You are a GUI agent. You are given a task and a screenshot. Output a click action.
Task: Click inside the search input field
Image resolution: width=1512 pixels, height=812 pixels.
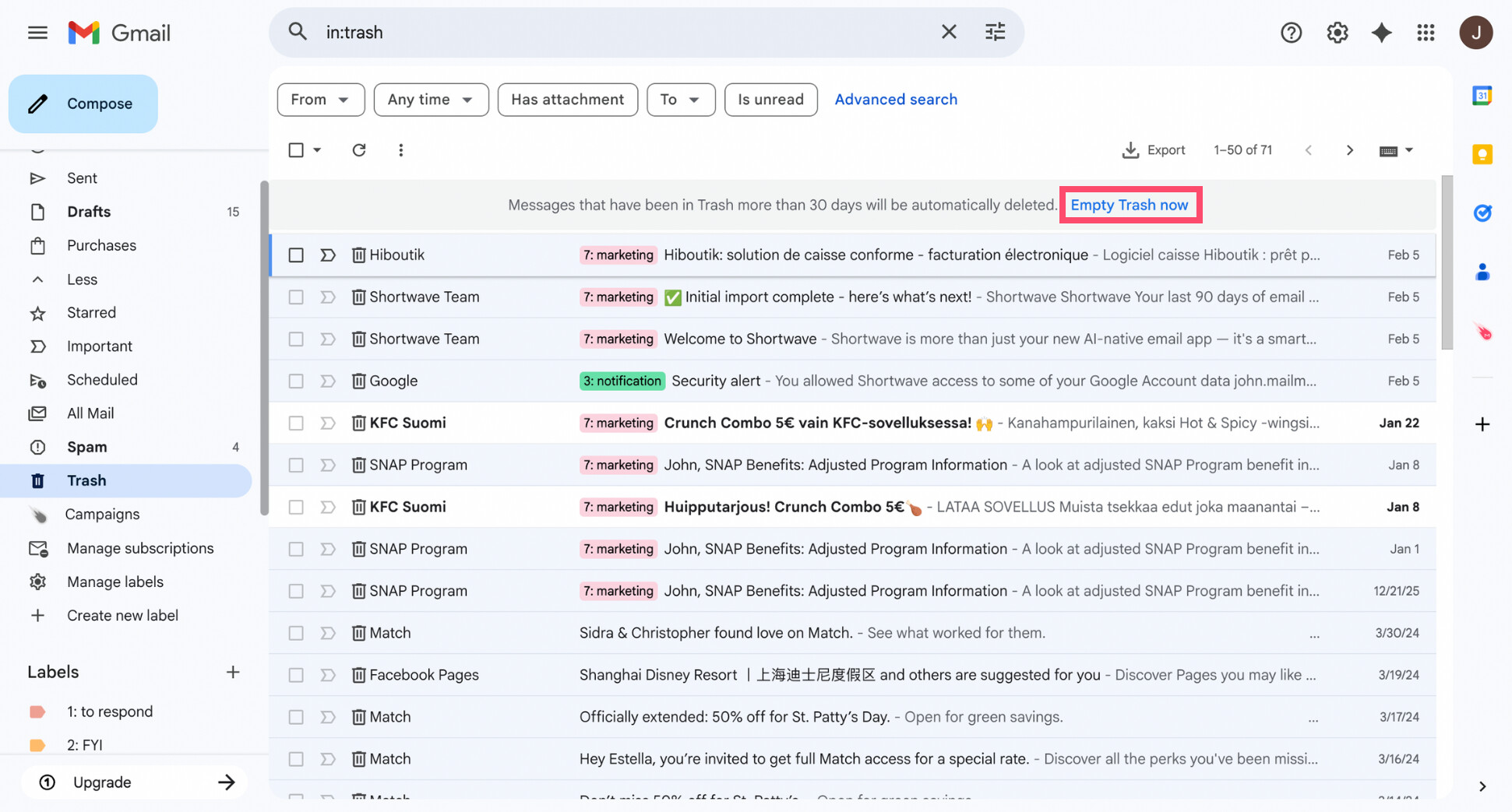pyautogui.click(x=545, y=32)
